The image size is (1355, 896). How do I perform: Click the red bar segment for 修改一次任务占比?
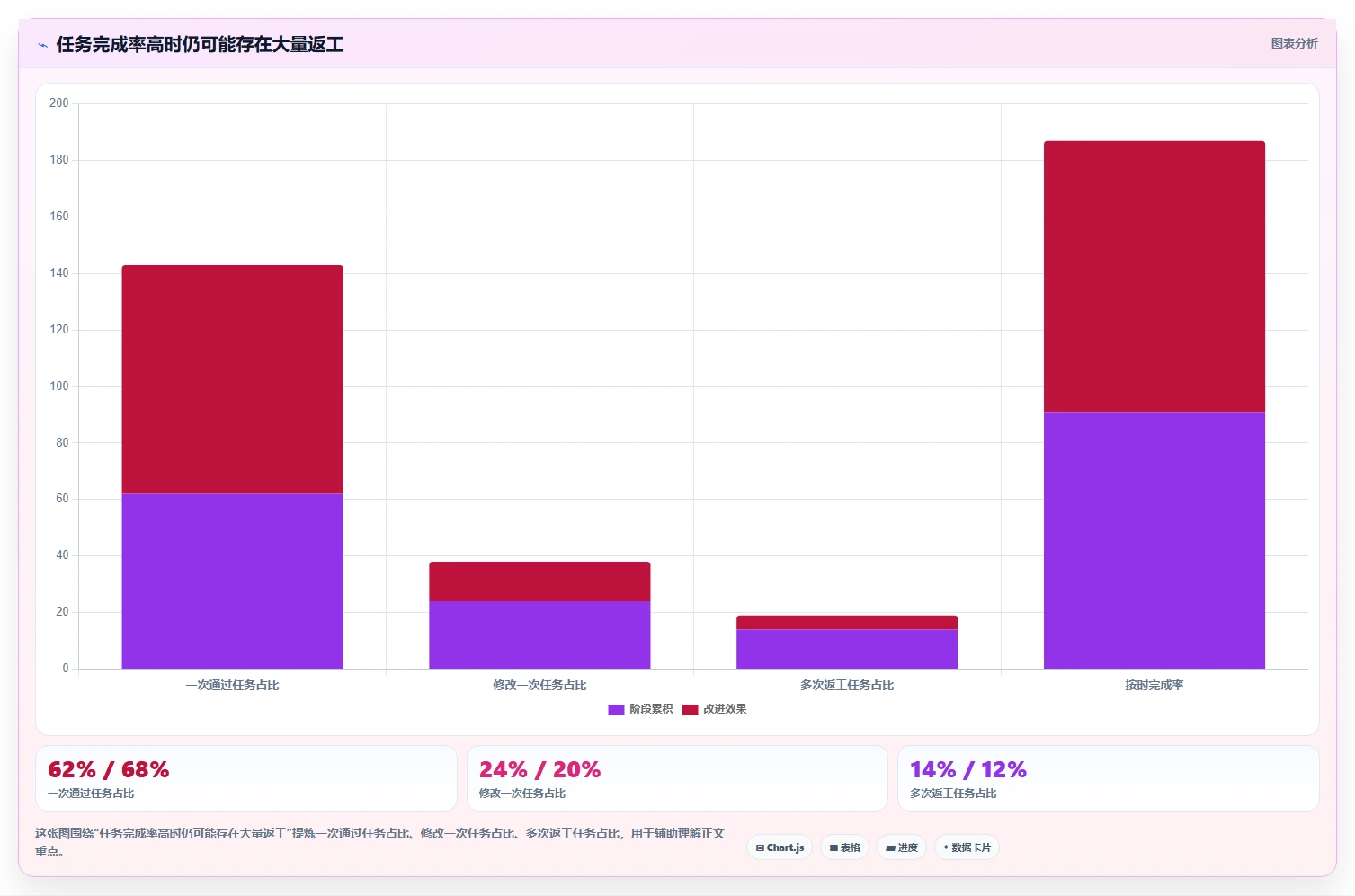[x=539, y=581]
